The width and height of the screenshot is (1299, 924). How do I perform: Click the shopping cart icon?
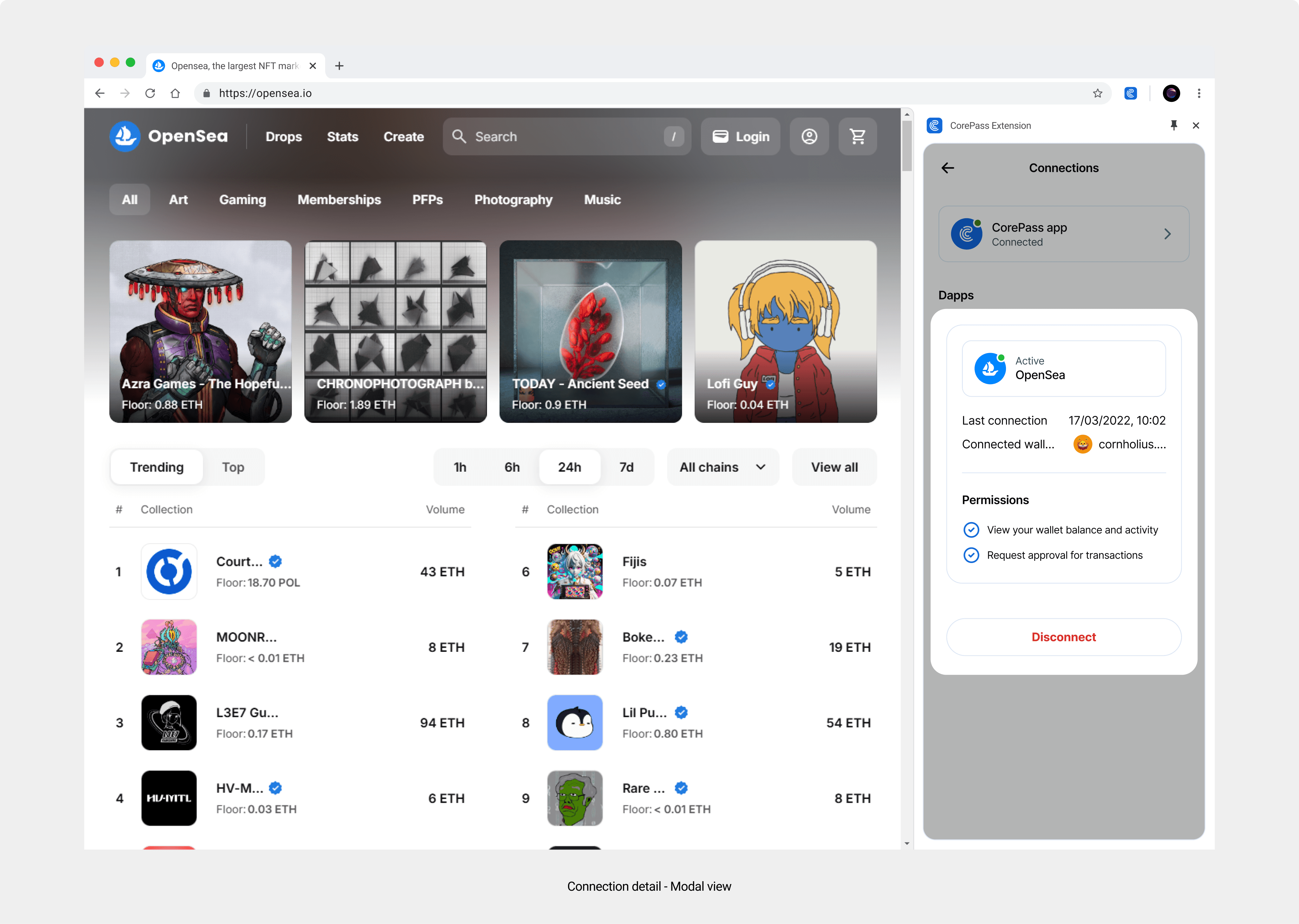pos(857,136)
